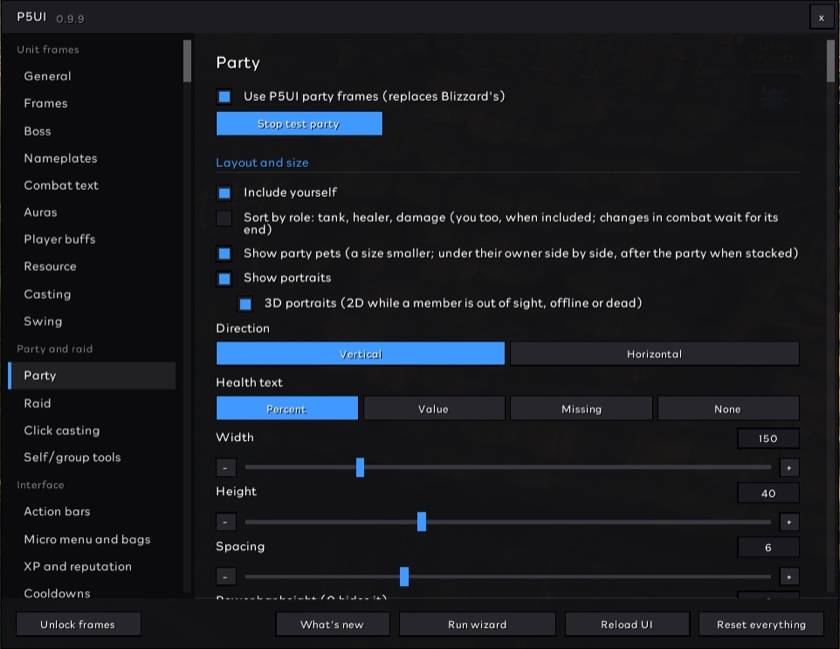The height and width of the screenshot is (649, 840).
Task: Decrease Width with minus button
Action: (226, 468)
